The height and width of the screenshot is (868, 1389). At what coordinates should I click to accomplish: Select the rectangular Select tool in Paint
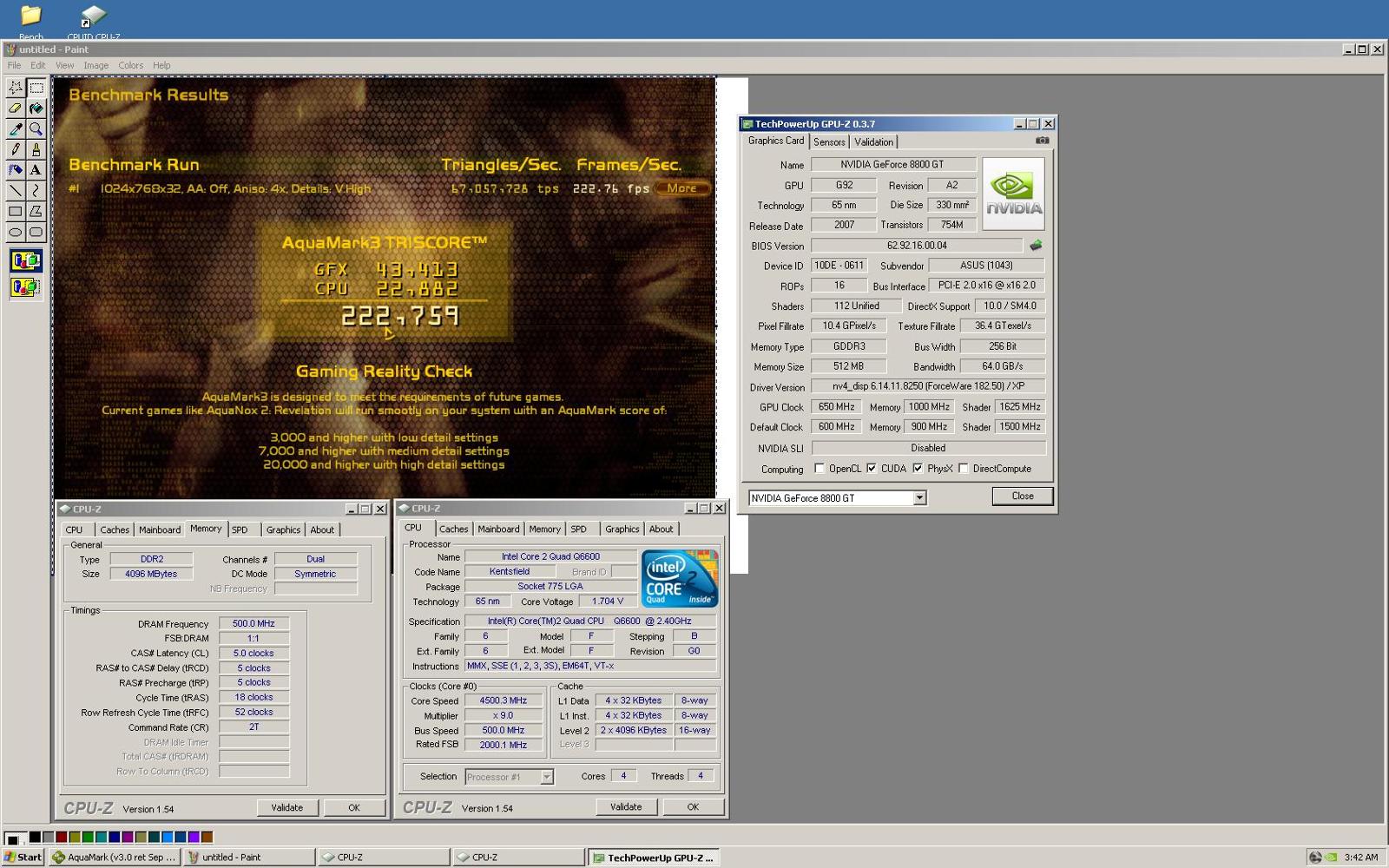pos(36,88)
